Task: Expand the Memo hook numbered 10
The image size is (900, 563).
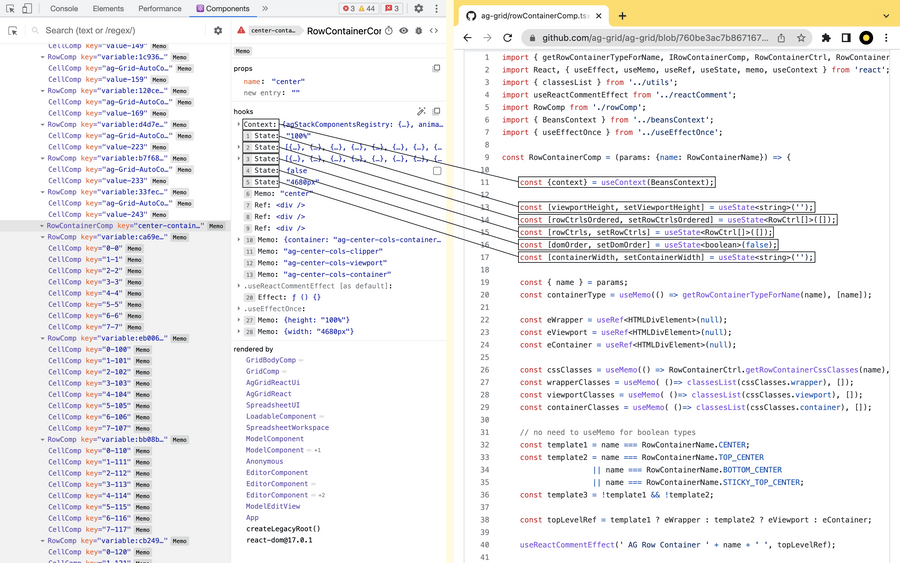Action: [x=239, y=240]
